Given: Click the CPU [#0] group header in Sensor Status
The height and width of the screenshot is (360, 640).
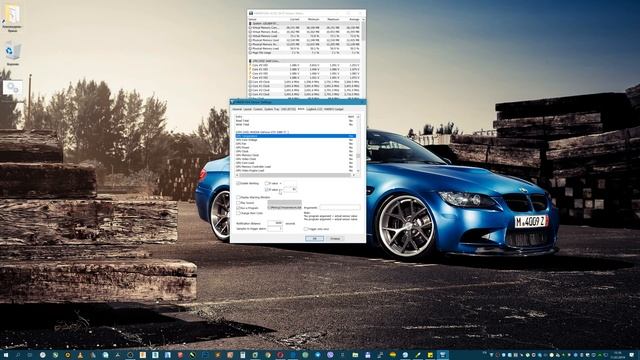Looking at the screenshot, I should [304, 61].
